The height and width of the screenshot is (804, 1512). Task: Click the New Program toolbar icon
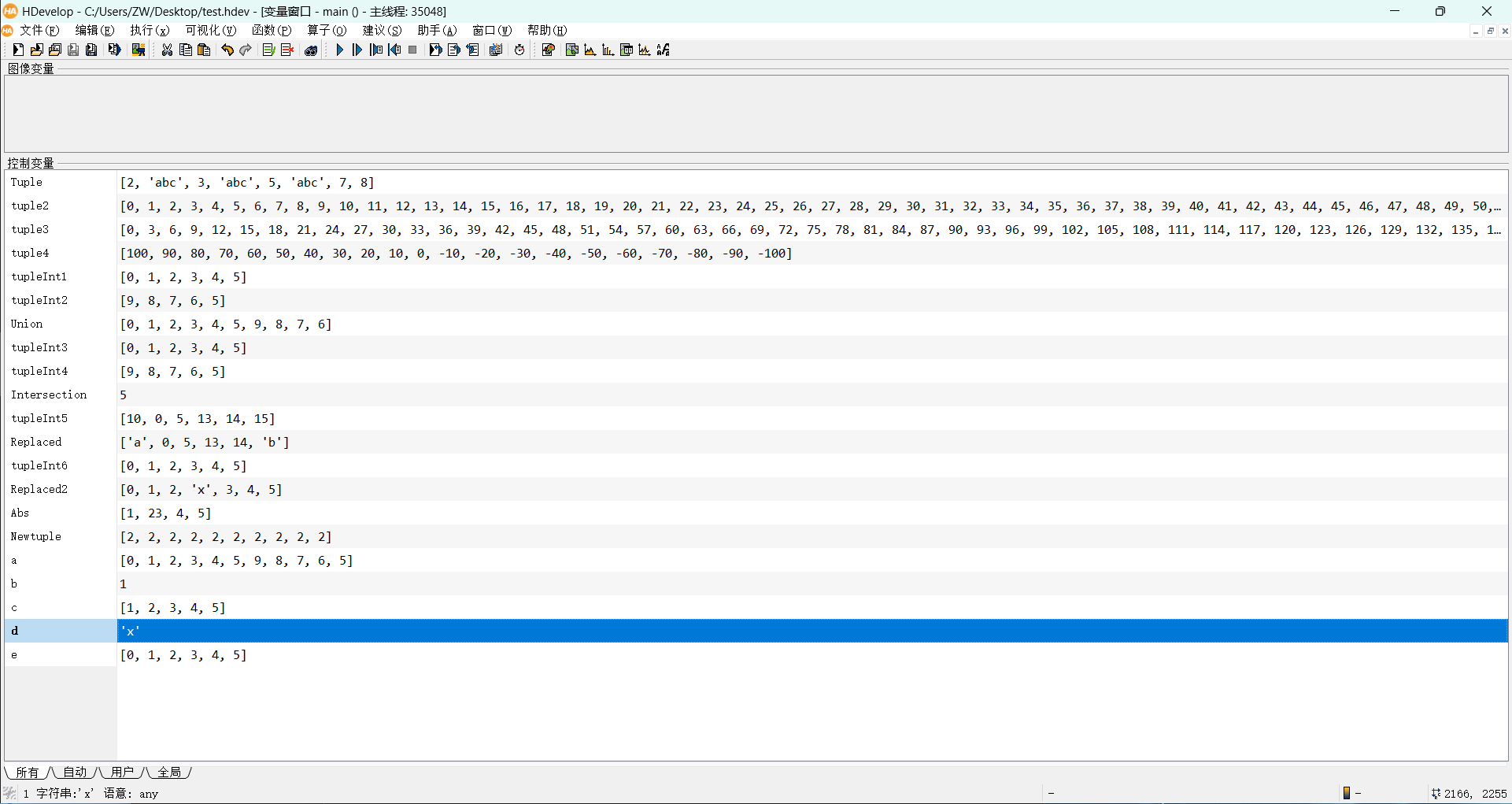(17, 50)
